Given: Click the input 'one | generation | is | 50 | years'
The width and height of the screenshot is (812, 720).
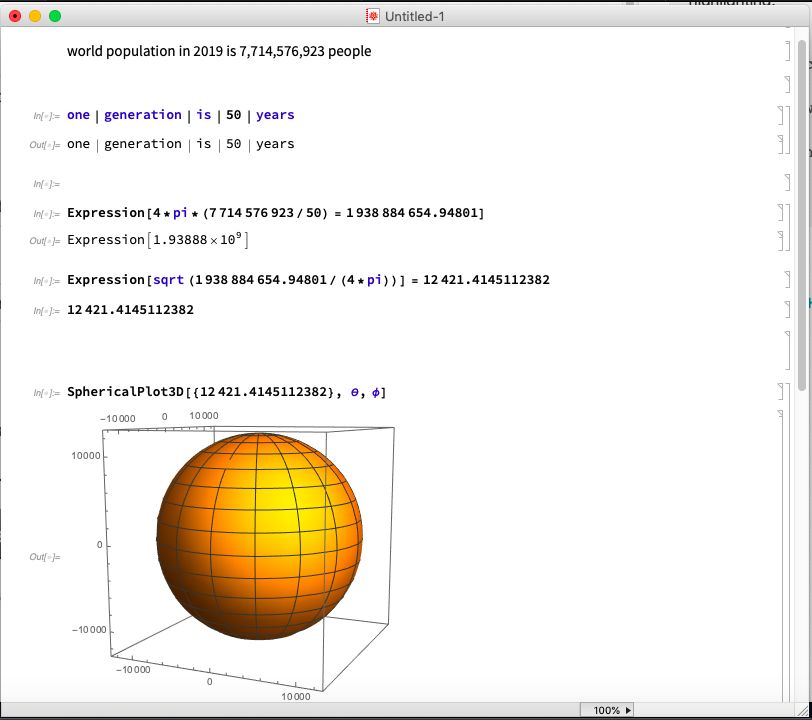Looking at the screenshot, I should pyautogui.click(x=181, y=115).
